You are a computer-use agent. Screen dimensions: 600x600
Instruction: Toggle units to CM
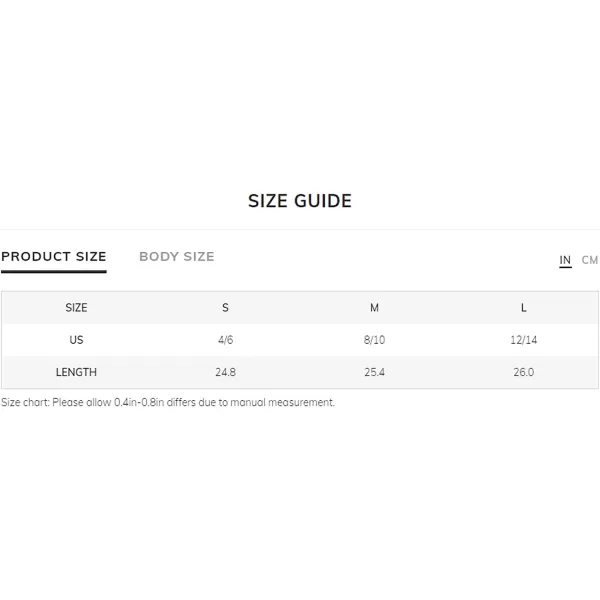[x=589, y=260]
